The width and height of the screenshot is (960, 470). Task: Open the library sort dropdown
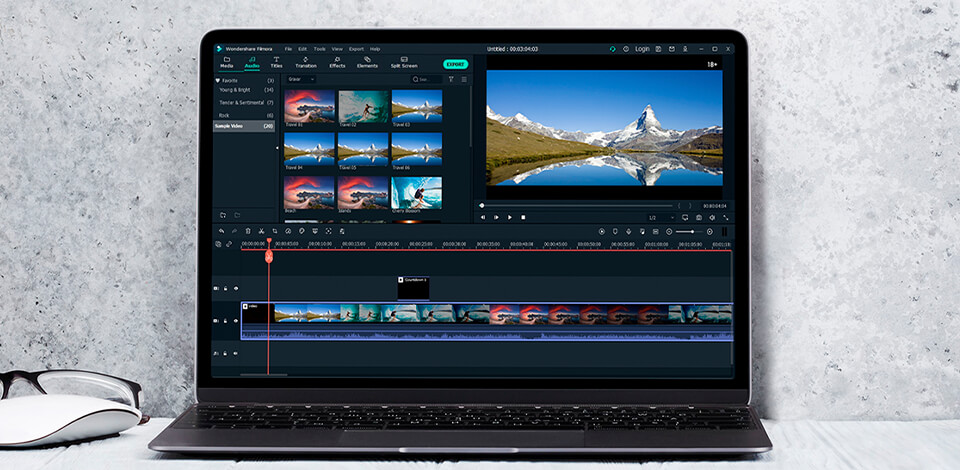(301, 80)
